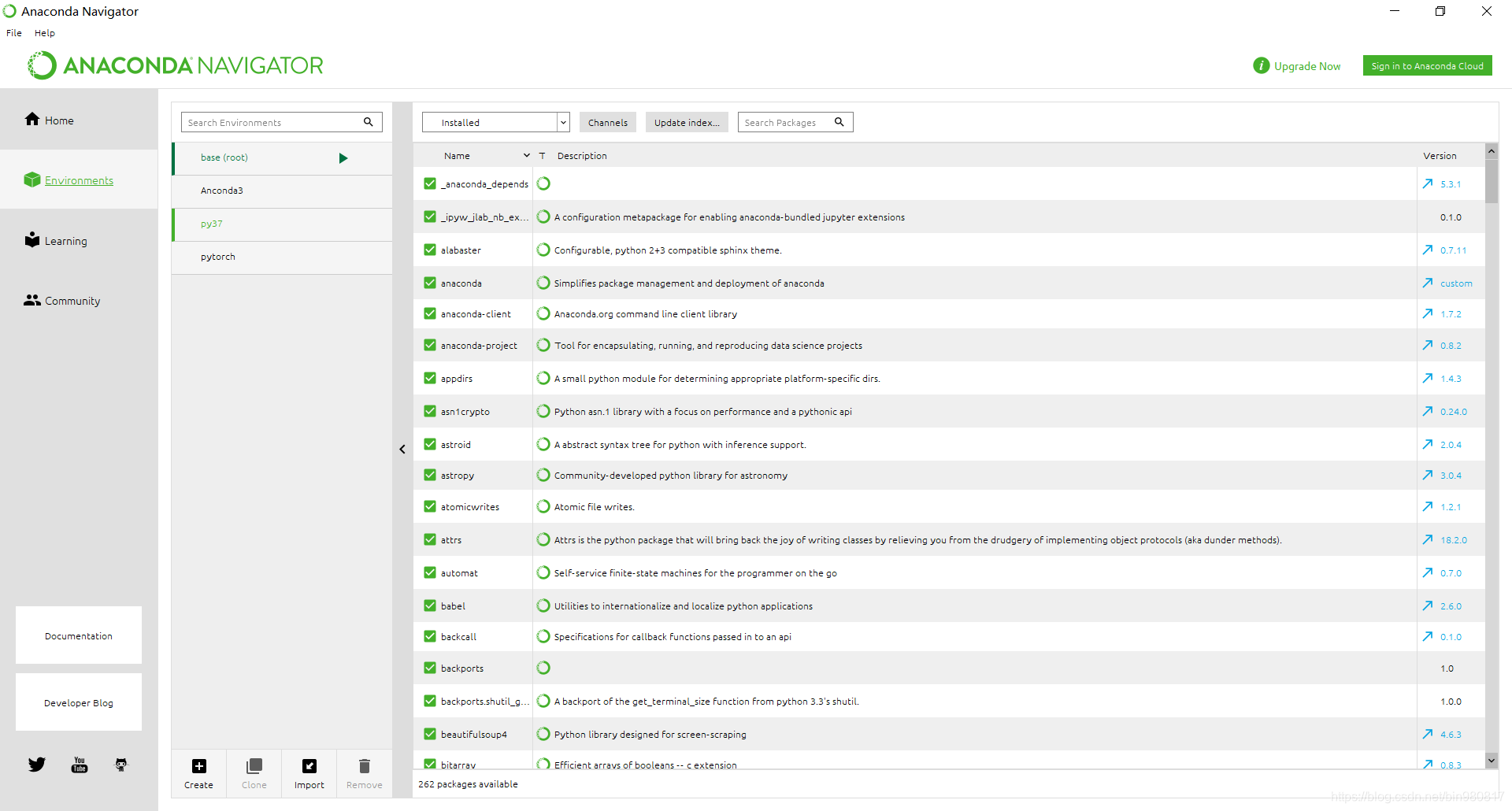
Task: Click version custom of anaconda
Action: [1456, 283]
